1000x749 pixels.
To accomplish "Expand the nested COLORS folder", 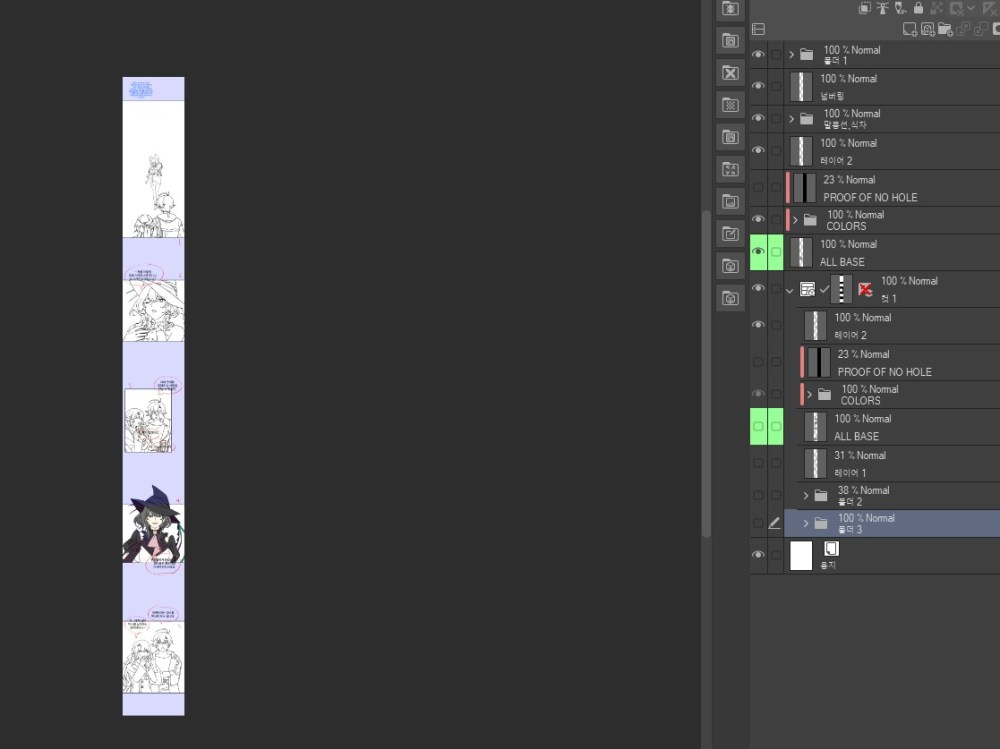I will 809,394.
